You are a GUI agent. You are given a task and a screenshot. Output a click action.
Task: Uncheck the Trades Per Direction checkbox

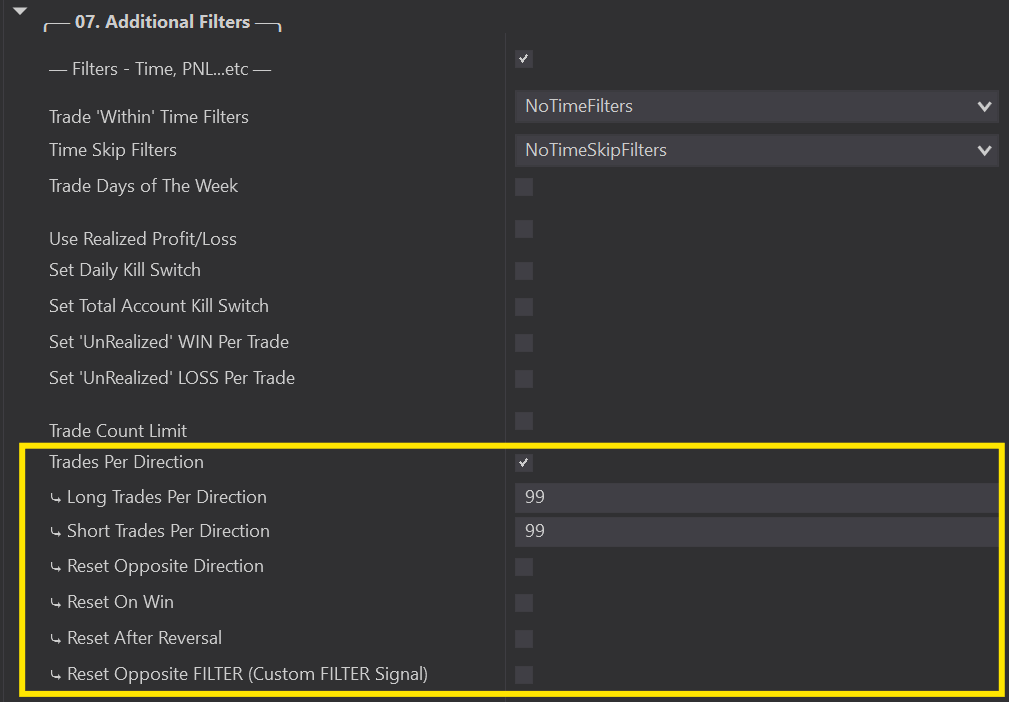click(x=524, y=463)
